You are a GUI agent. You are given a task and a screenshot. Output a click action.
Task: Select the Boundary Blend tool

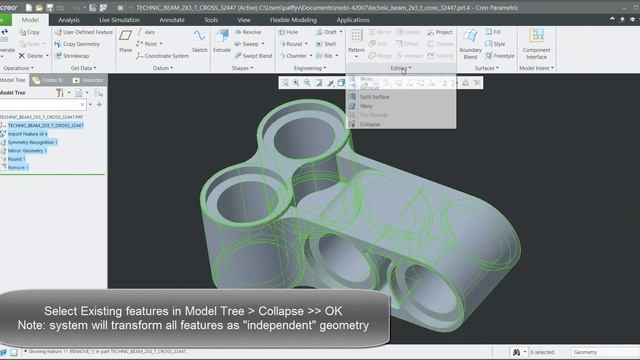click(x=470, y=44)
